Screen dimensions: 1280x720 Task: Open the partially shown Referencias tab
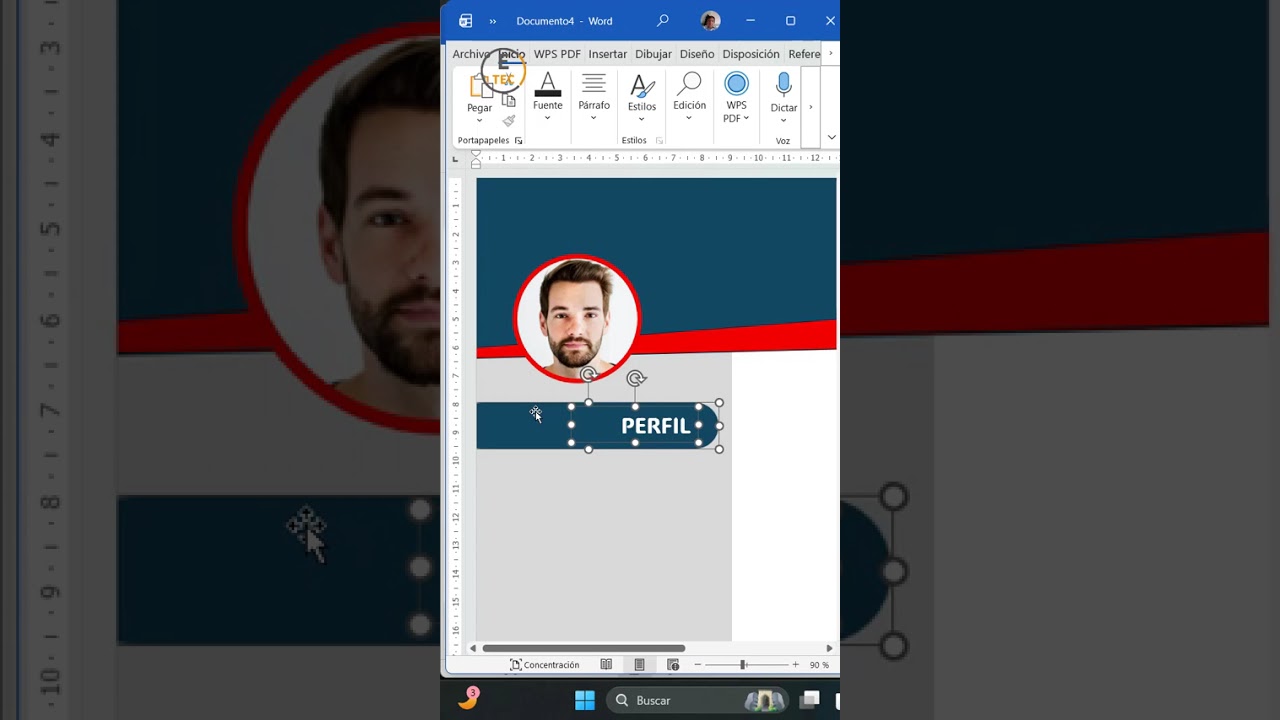click(804, 54)
